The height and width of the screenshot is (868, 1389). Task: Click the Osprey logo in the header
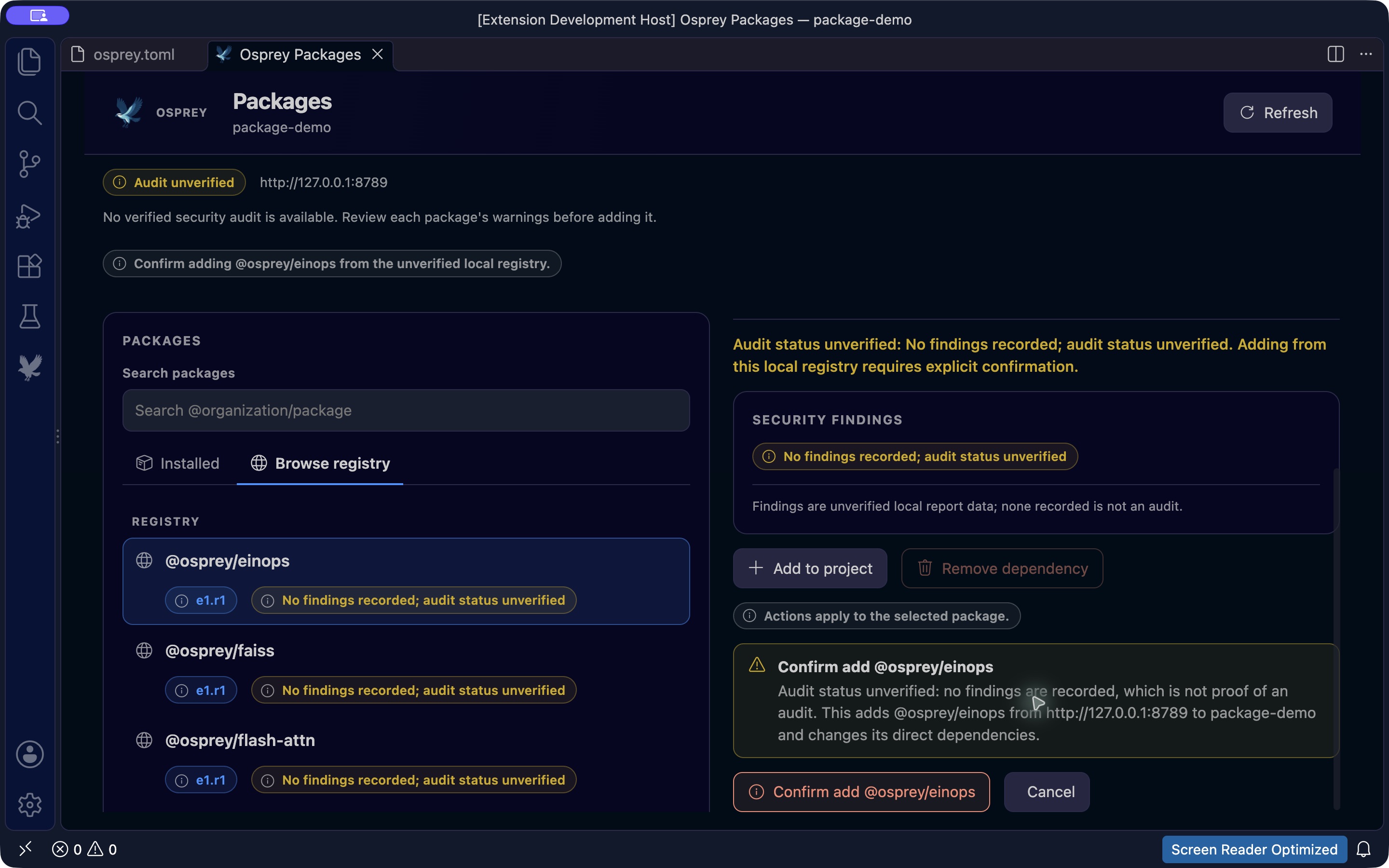129,112
